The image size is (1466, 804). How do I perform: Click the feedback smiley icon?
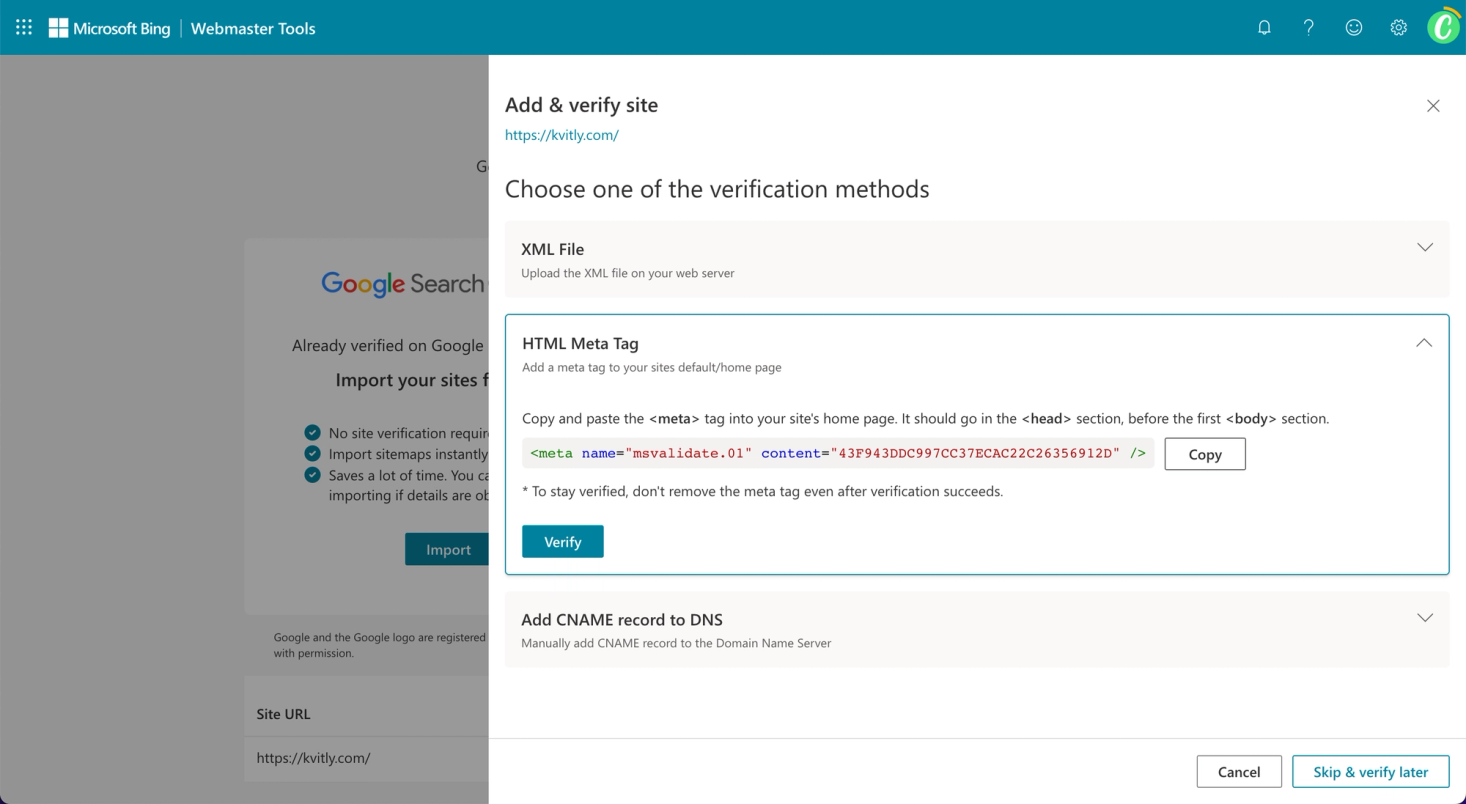click(x=1353, y=28)
